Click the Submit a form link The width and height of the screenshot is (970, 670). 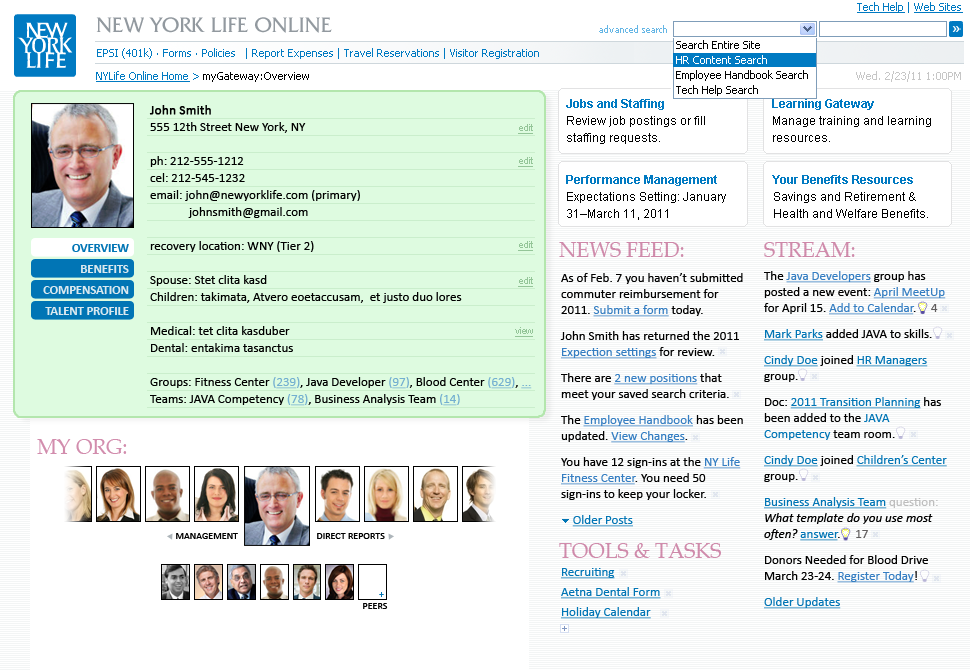coord(630,310)
